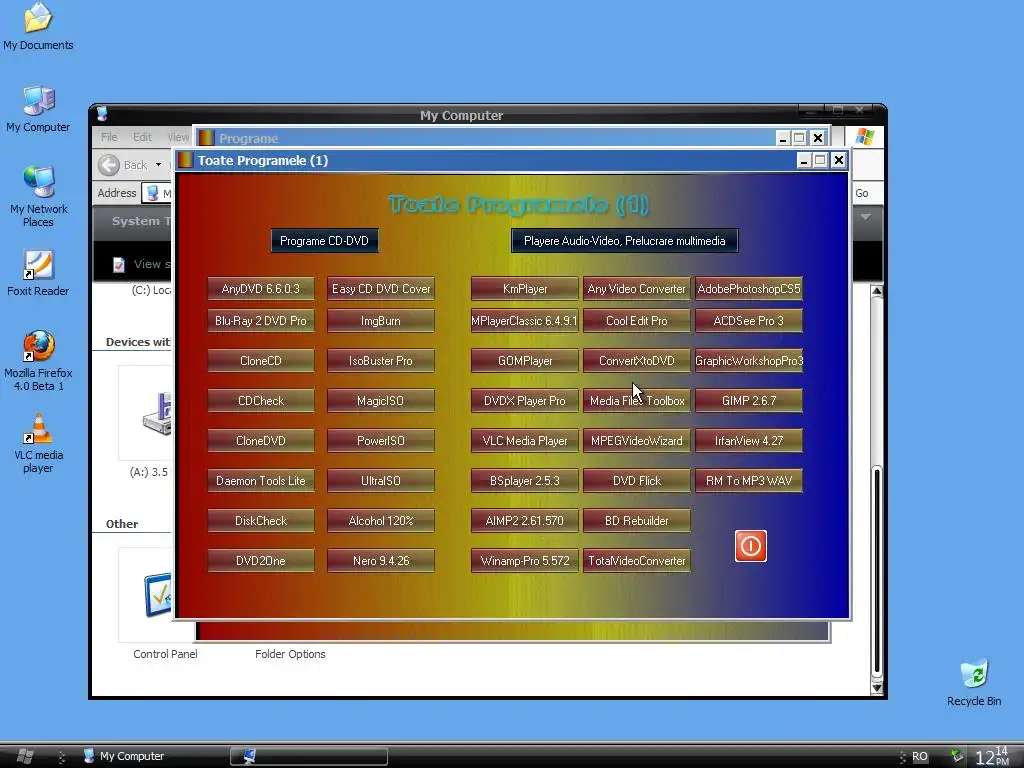Click the Windows Start button
This screenshot has width=1024, height=768.
tap(24, 756)
